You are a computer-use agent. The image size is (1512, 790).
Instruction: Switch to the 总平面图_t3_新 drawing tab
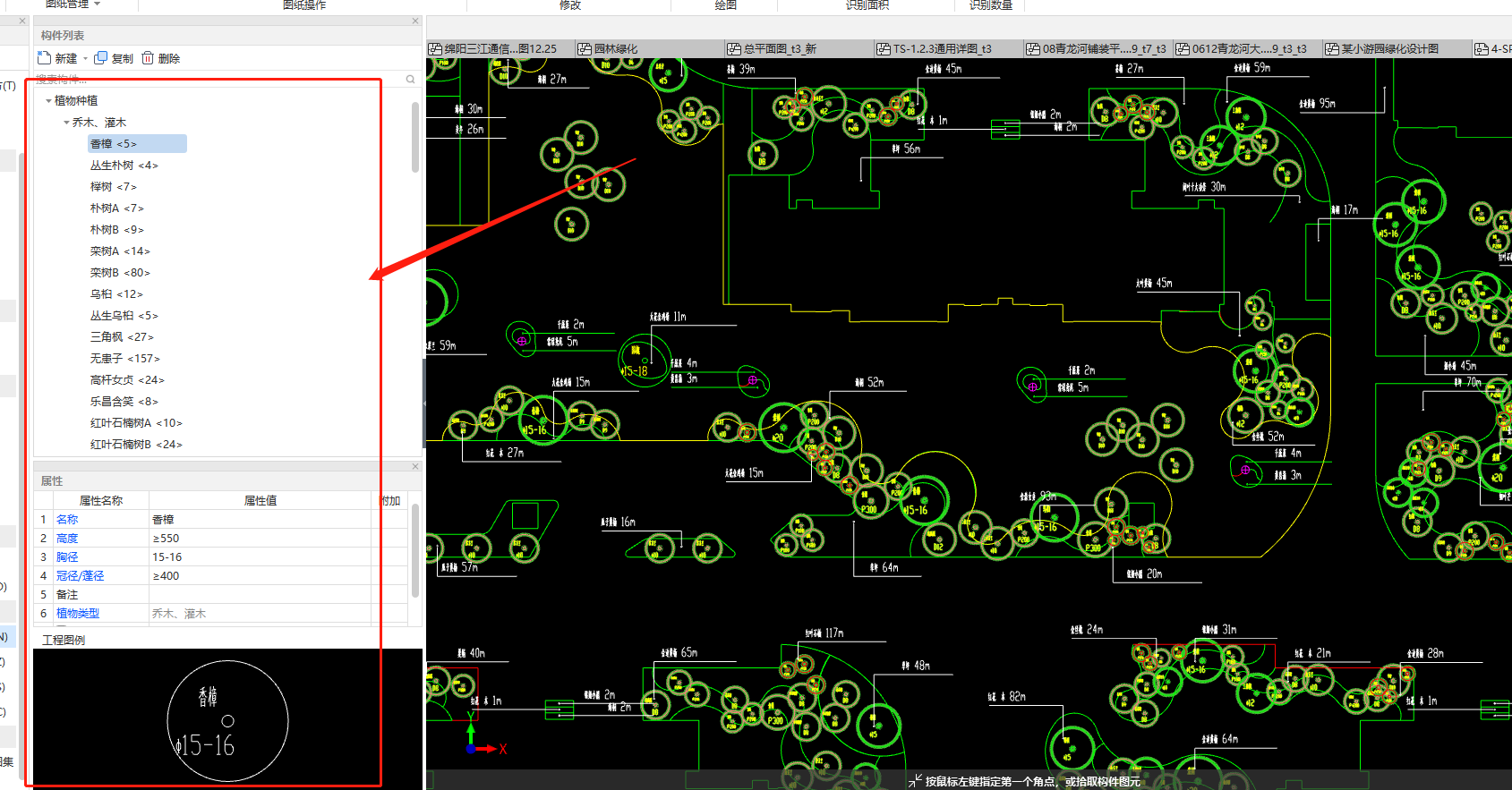779,49
